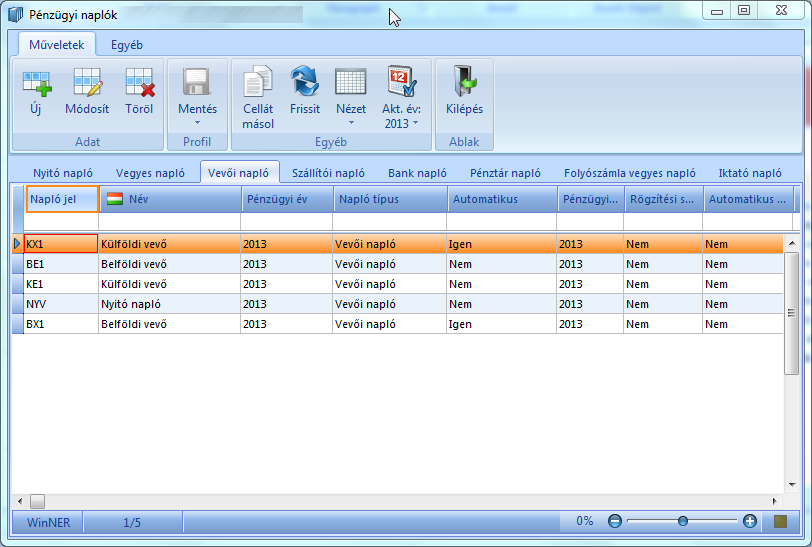Select the BX1 row cell

click(x=61, y=324)
